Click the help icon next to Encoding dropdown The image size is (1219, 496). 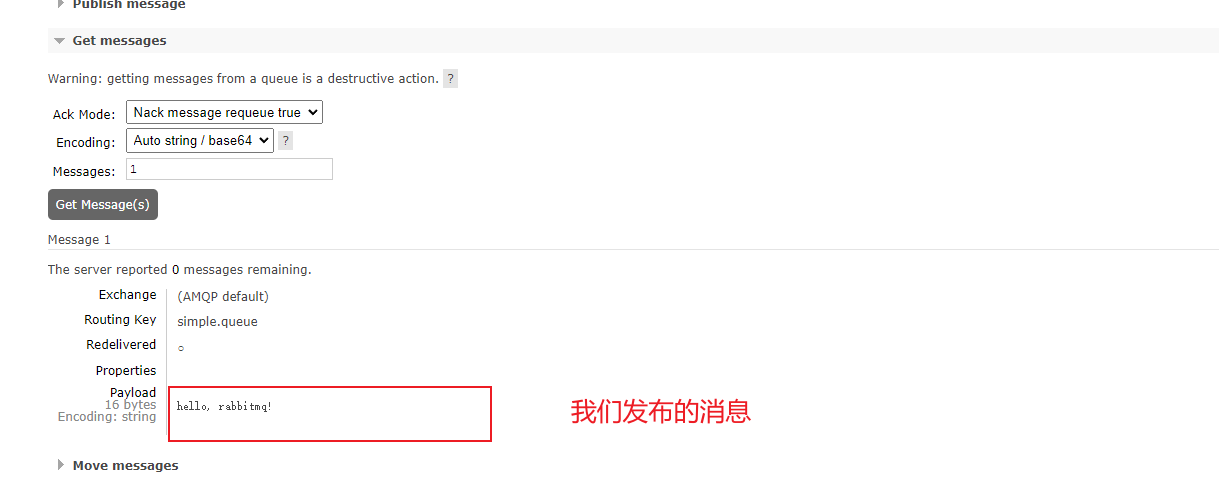[286, 141]
